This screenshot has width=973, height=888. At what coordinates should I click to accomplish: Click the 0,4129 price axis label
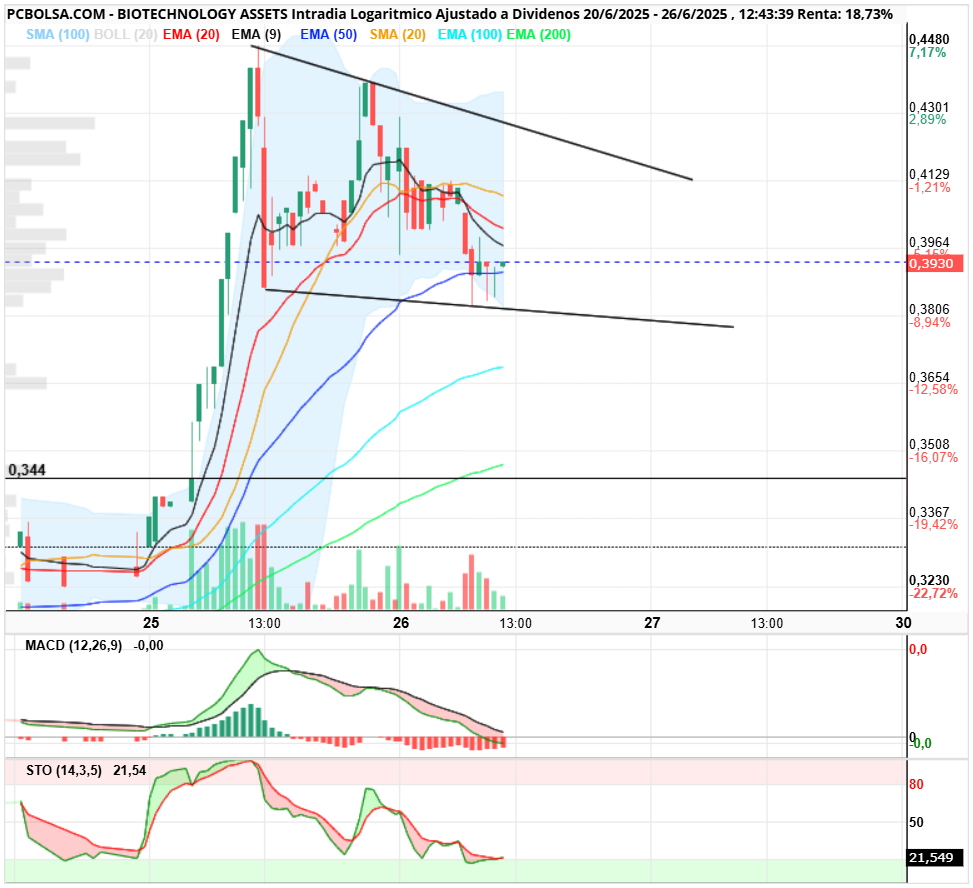click(929, 174)
